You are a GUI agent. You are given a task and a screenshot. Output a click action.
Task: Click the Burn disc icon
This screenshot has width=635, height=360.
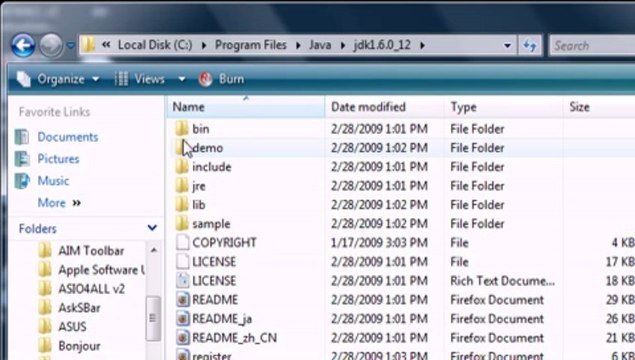205,79
